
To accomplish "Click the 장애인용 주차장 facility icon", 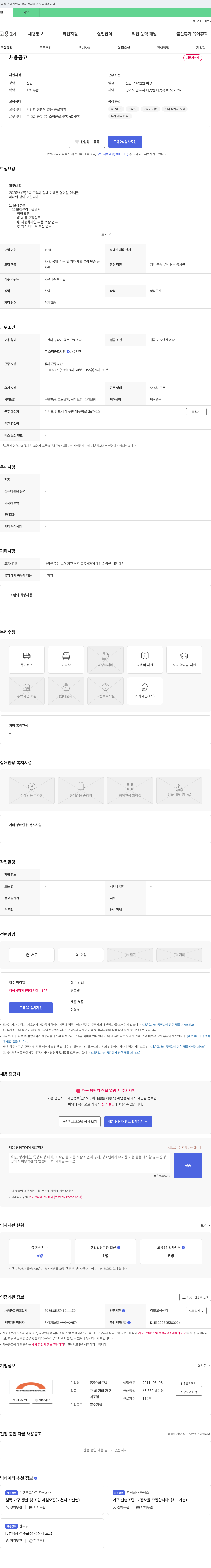I will pyautogui.click(x=32, y=790).
